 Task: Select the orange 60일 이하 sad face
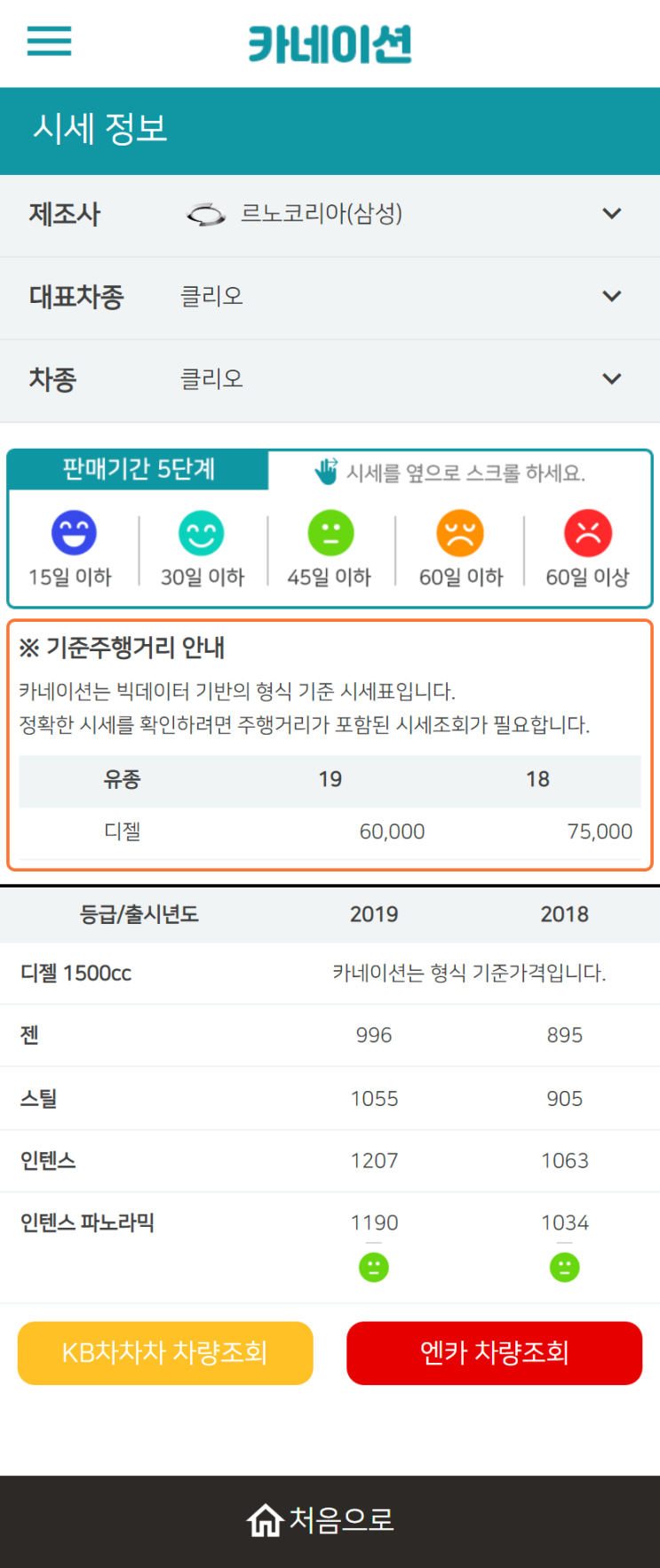tap(460, 533)
